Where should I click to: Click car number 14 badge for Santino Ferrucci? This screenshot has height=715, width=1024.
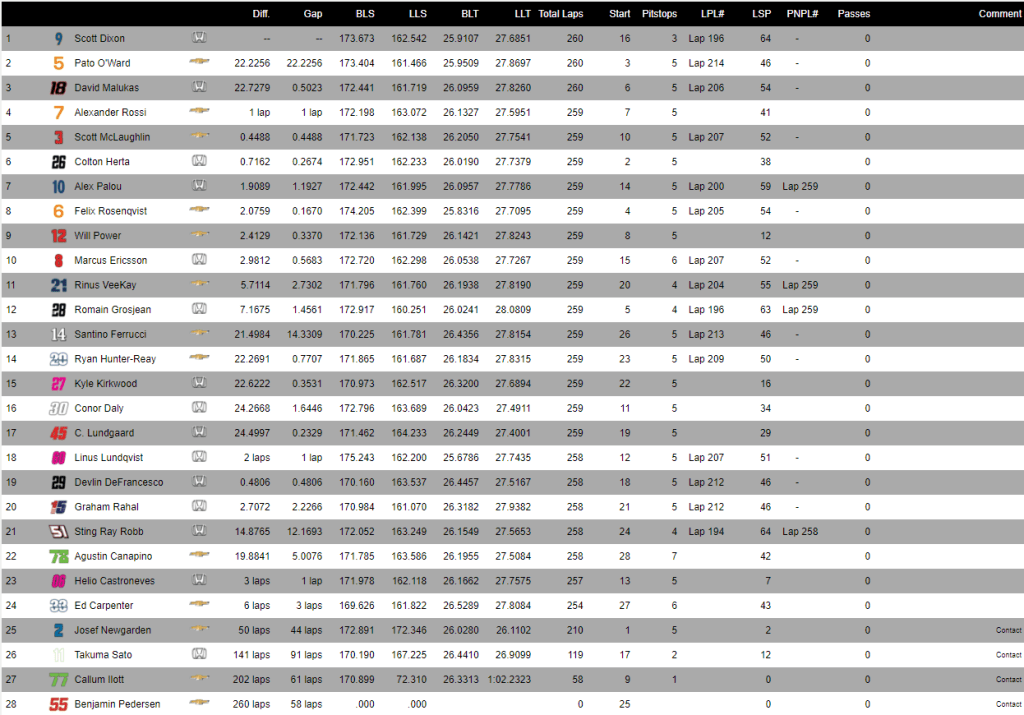tap(59, 334)
